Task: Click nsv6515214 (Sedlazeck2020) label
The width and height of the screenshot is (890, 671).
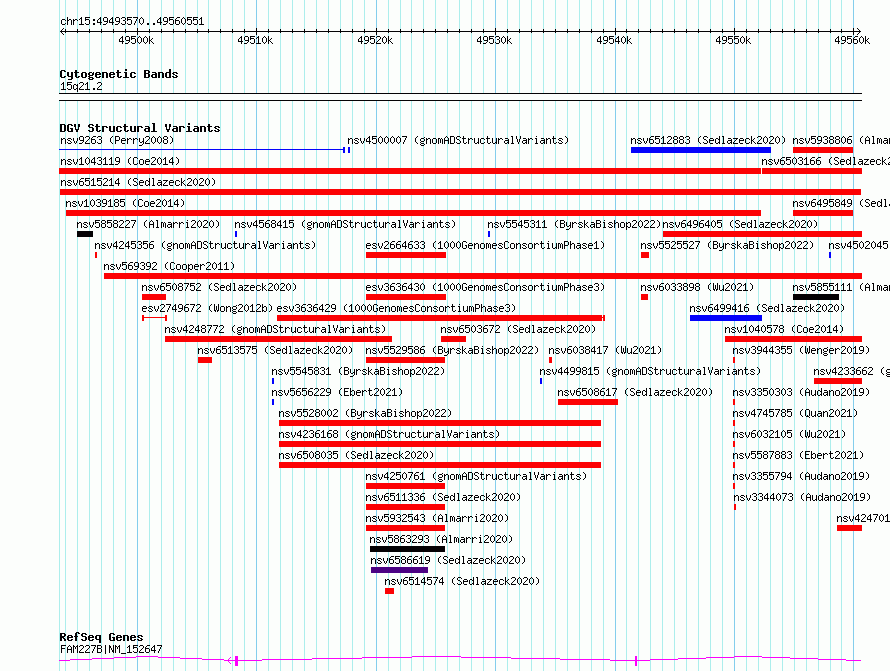Action: (x=138, y=182)
